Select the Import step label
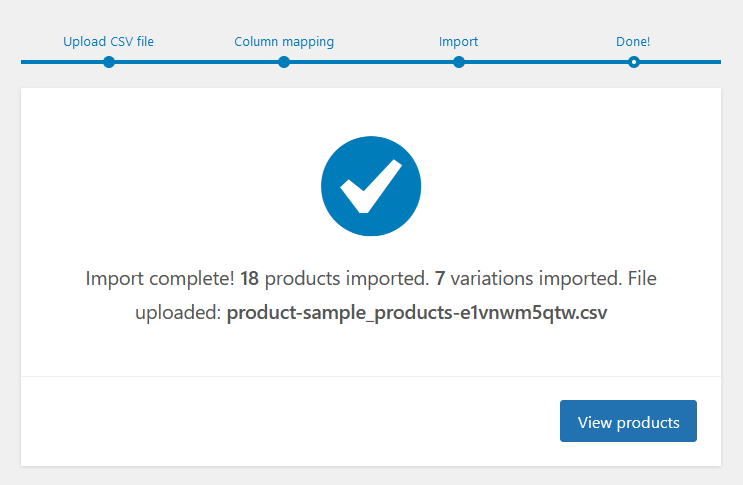 (x=459, y=42)
